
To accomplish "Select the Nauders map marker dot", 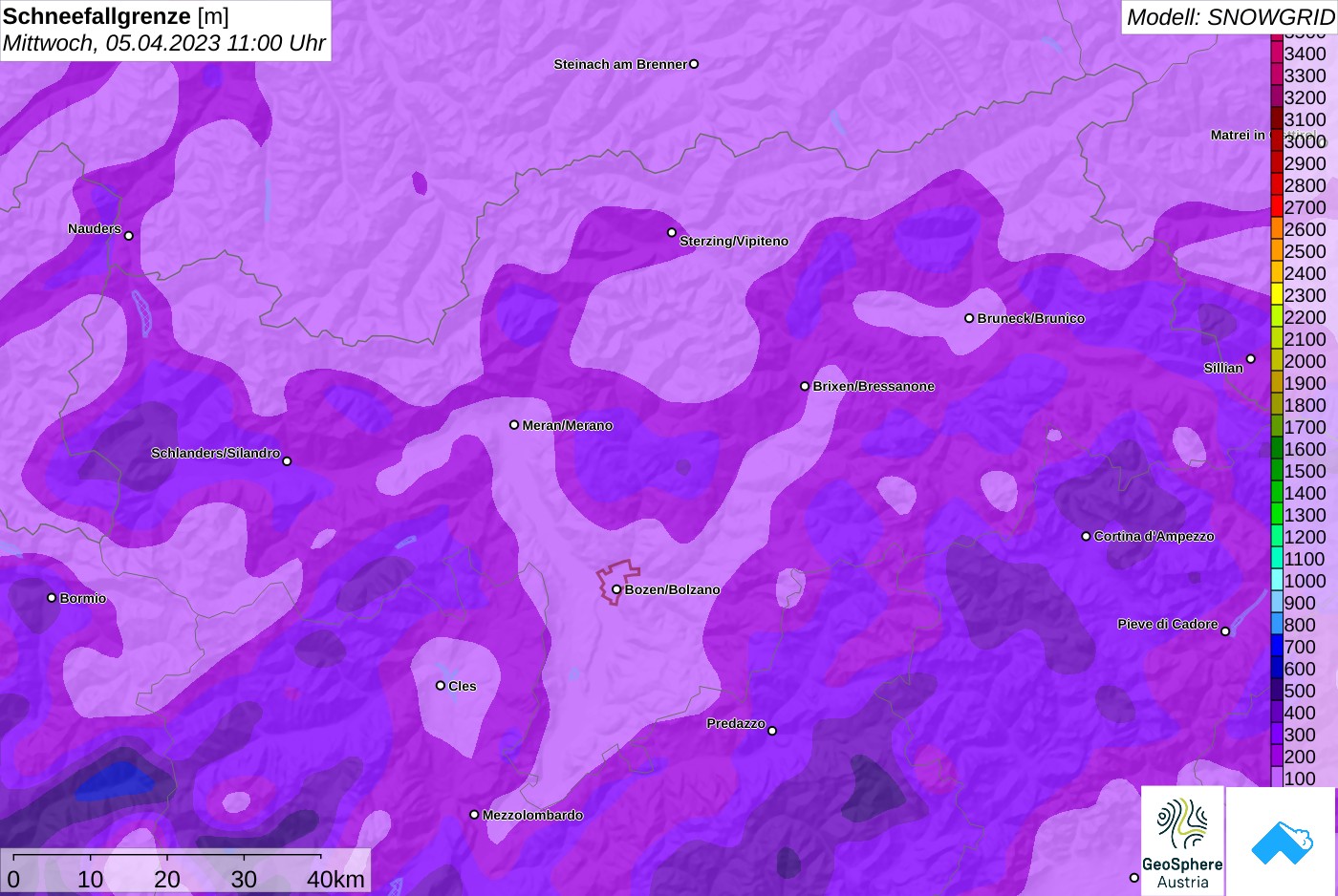I will (129, 236).
